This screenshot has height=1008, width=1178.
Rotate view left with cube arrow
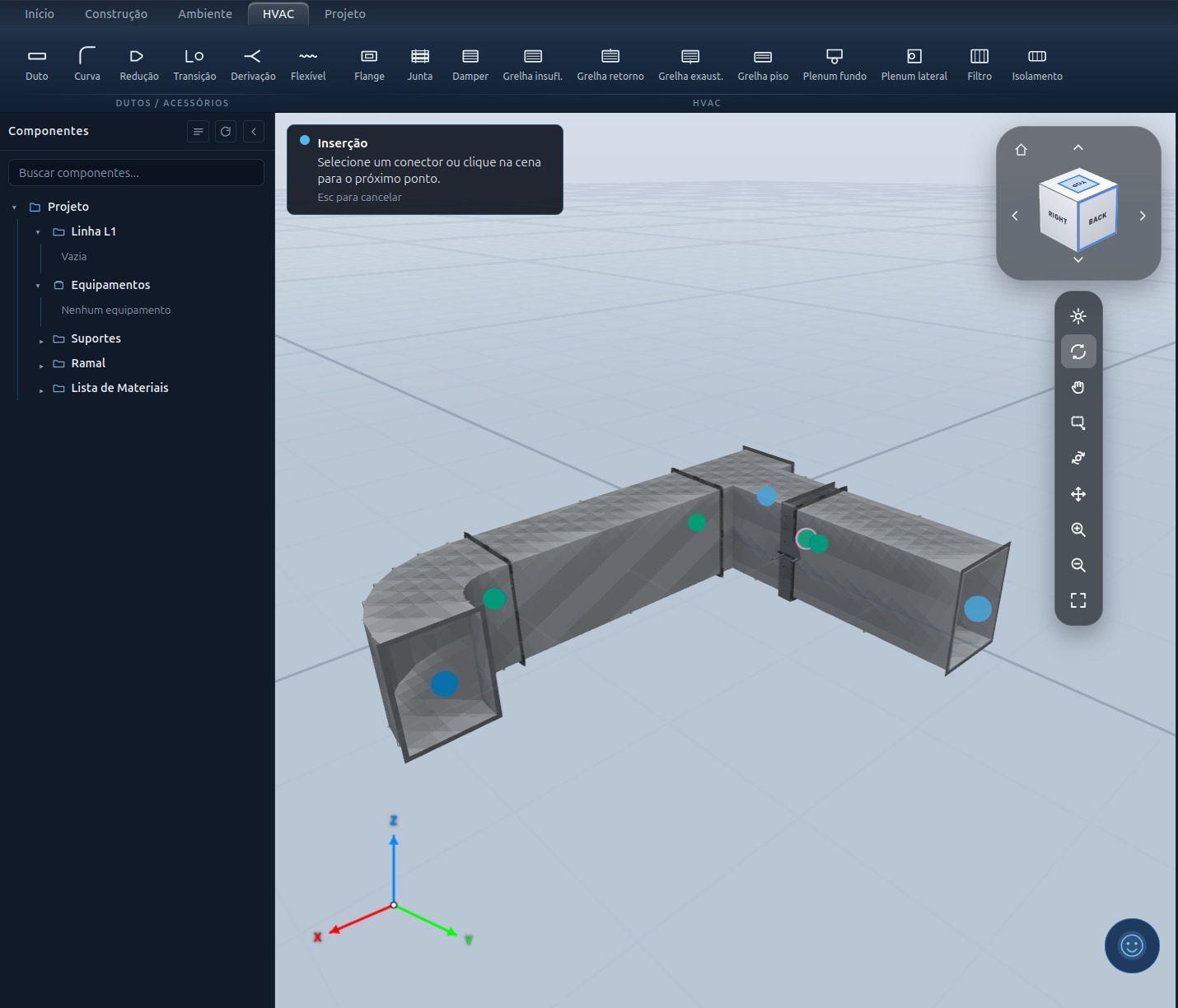[x=1015, y=216]
